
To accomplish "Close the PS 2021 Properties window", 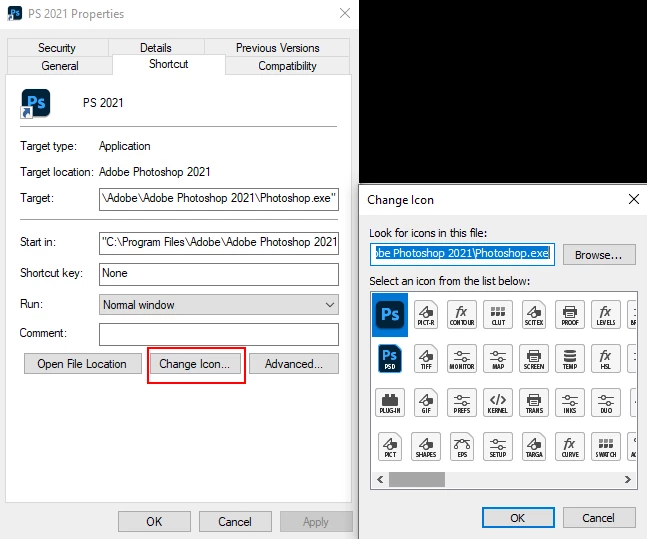I will click(345, 13).
